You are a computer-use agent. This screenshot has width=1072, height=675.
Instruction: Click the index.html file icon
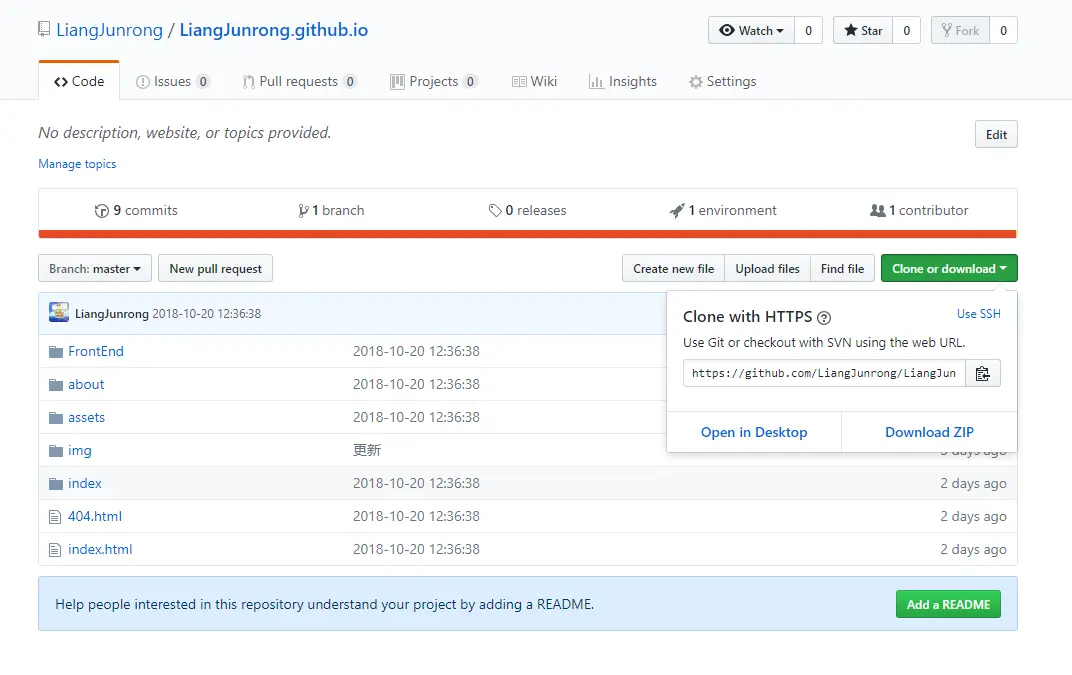[55, 550]
